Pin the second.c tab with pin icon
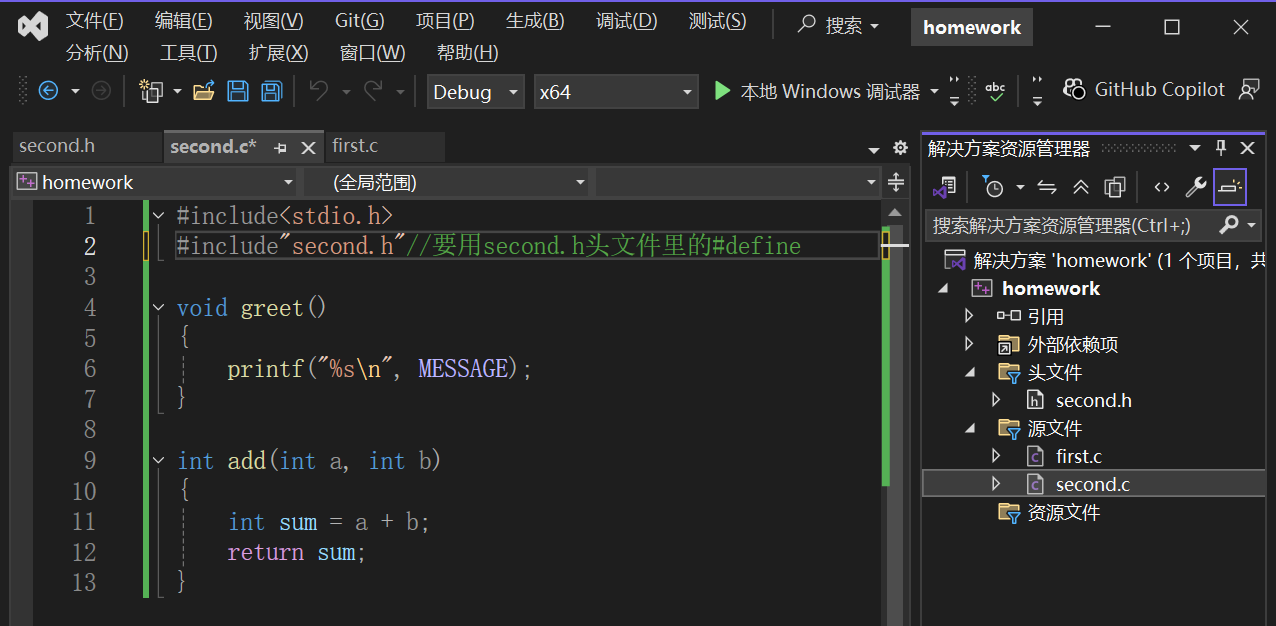Screen dimensions: 1276x626 pos(281,148)
